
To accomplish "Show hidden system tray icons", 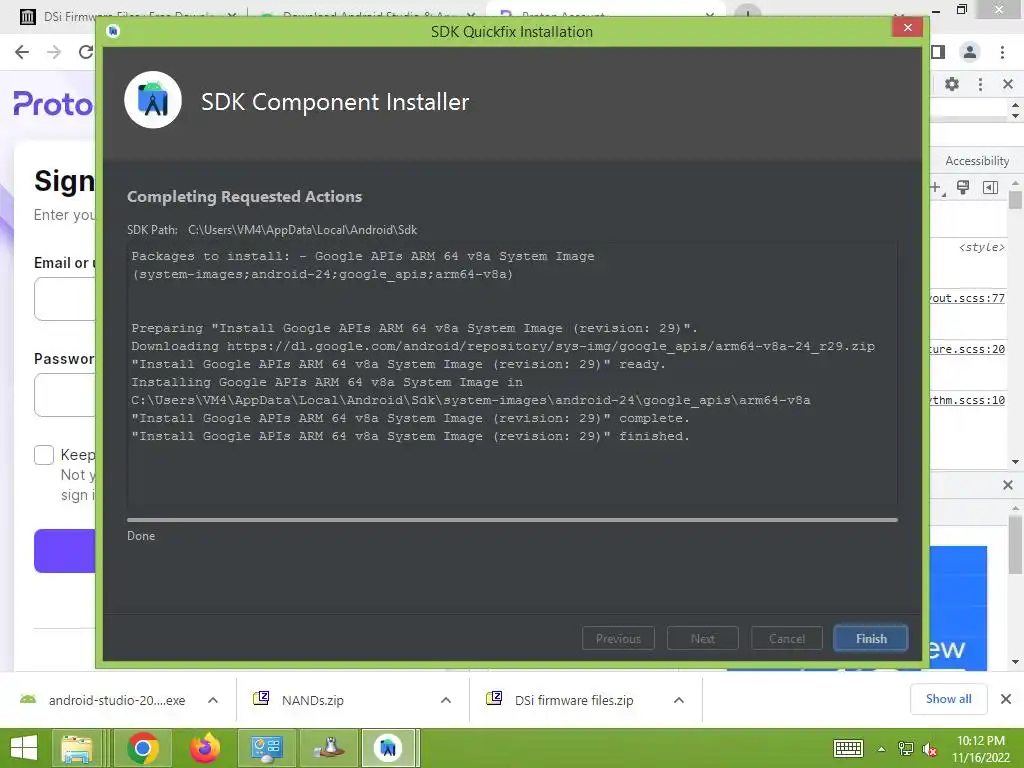I will (x=882, y=749).
